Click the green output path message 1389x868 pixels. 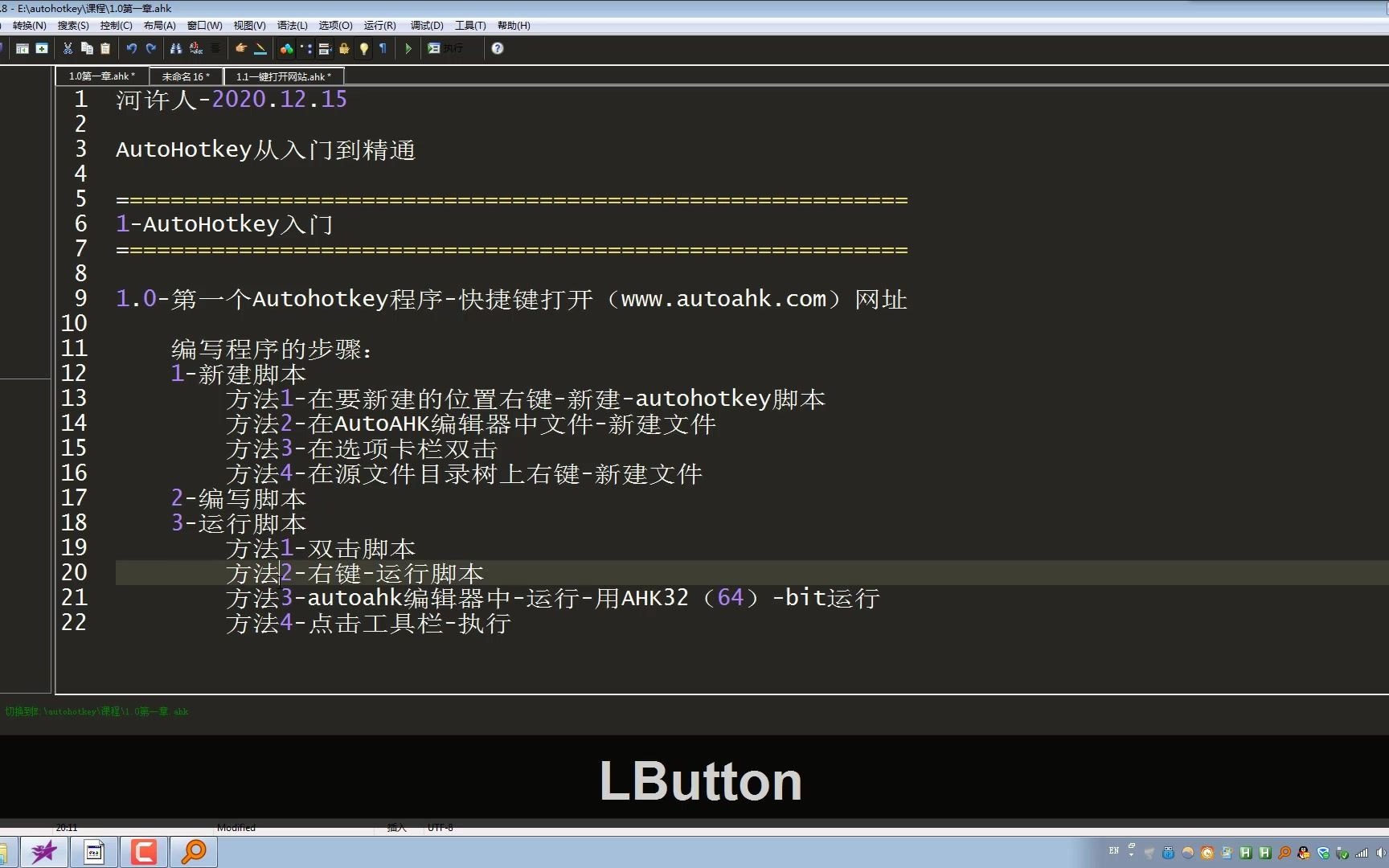pos(96,711)
